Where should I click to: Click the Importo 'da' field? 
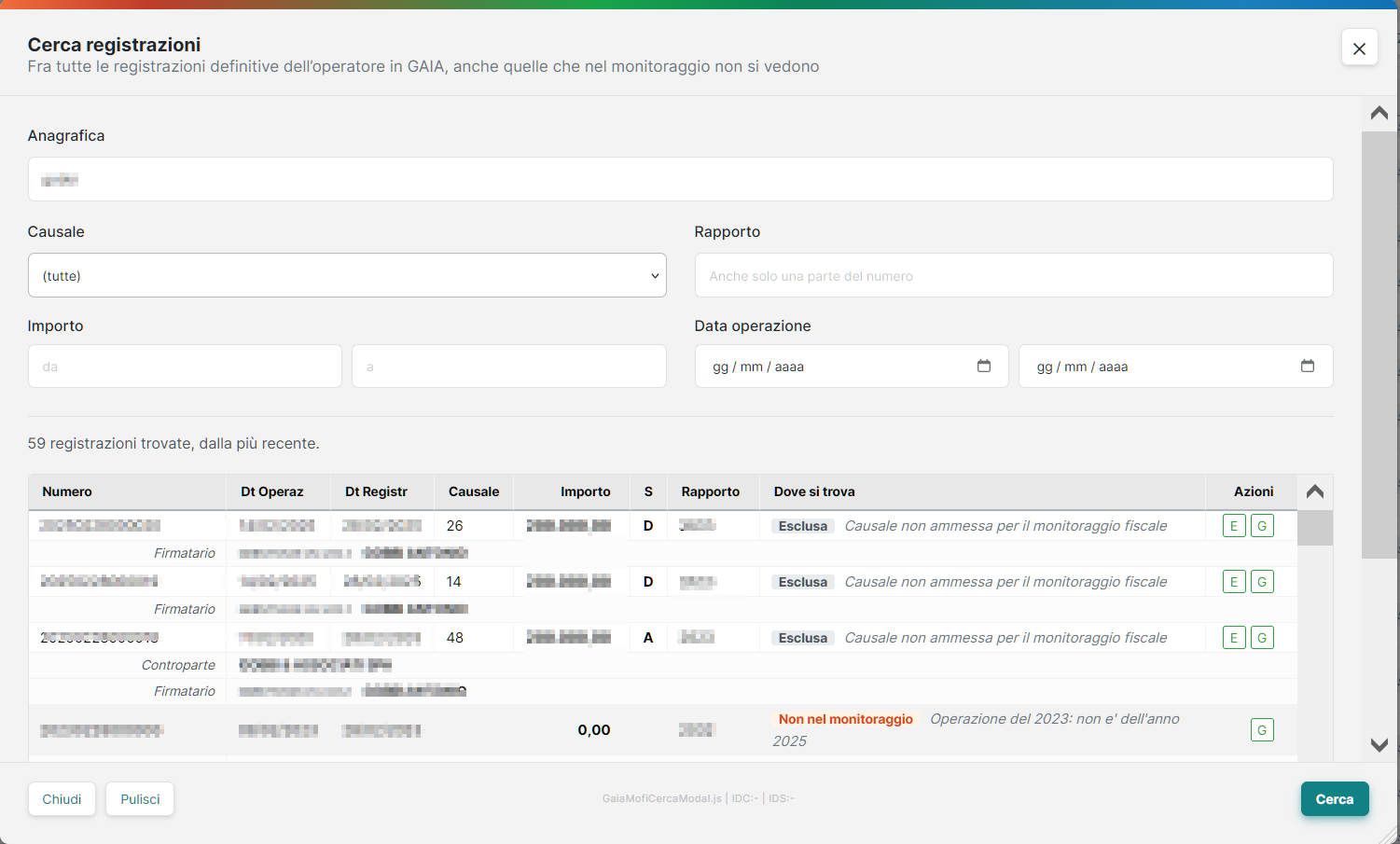[185, 367]
